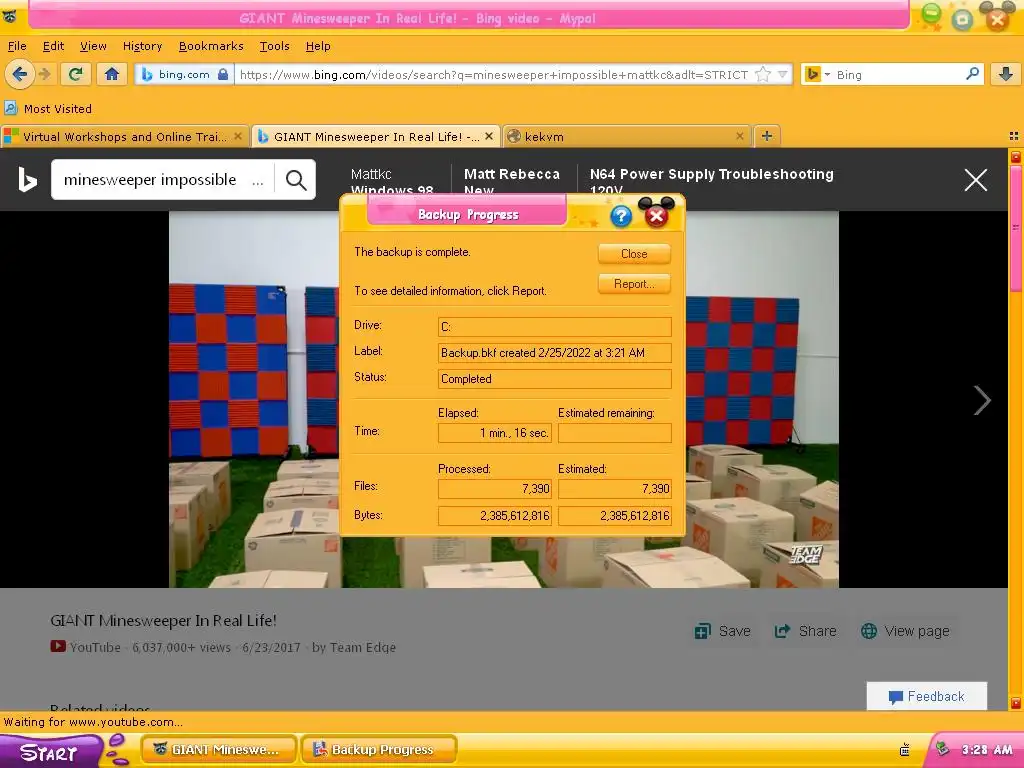The height and width of the screenshot is (768, 1024).
Task: Click the Processed bytes value 2,385,612,816
Action: (495, 515)
